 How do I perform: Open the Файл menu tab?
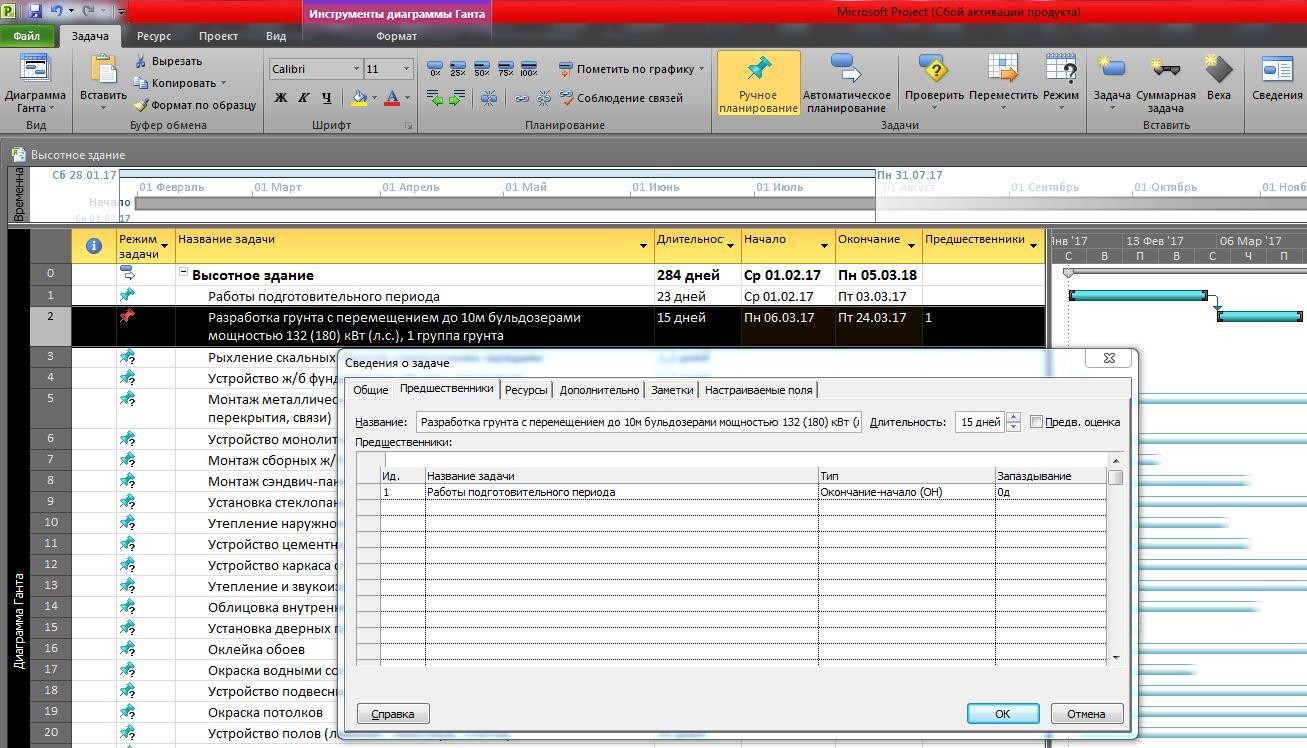[x=27, y=36]
